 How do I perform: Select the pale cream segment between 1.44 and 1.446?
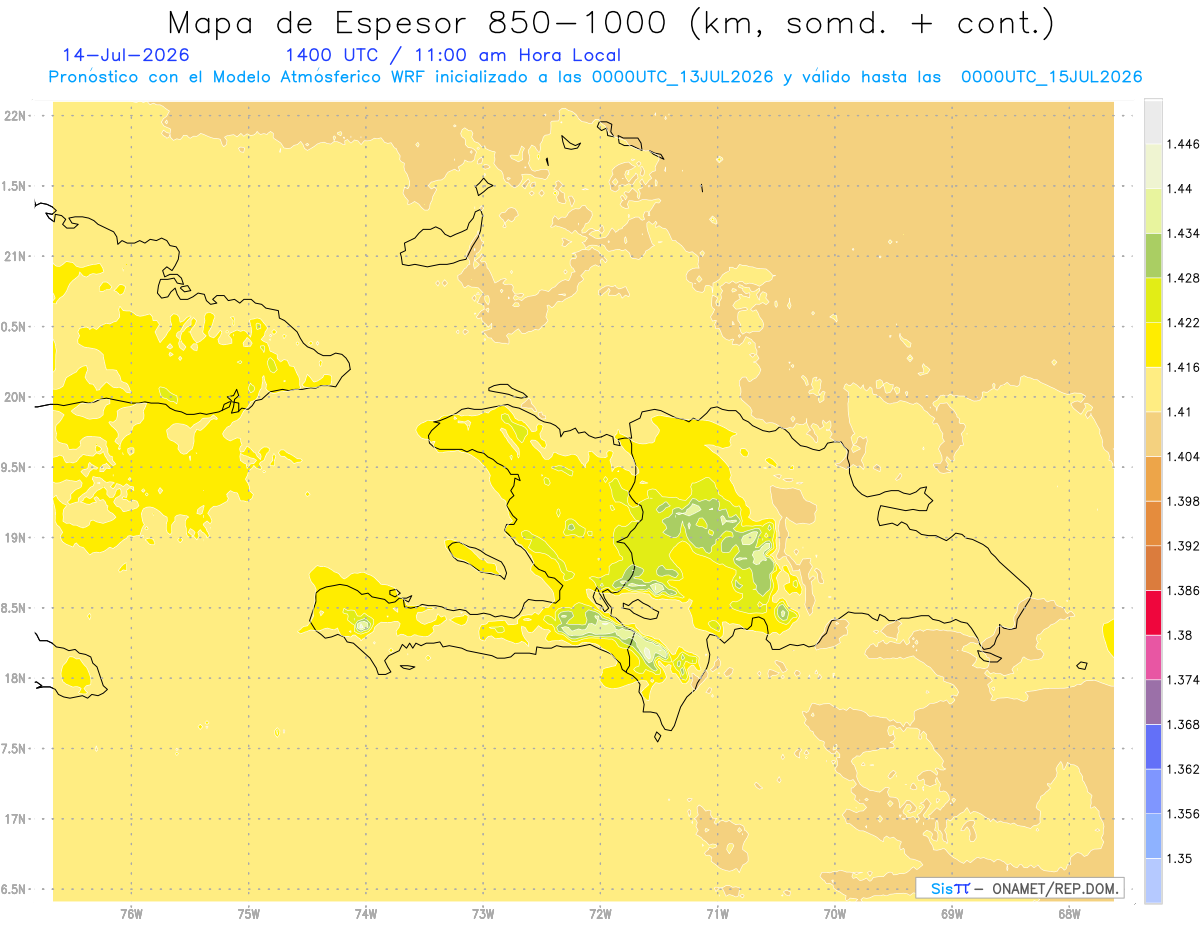click(1153, 166)
